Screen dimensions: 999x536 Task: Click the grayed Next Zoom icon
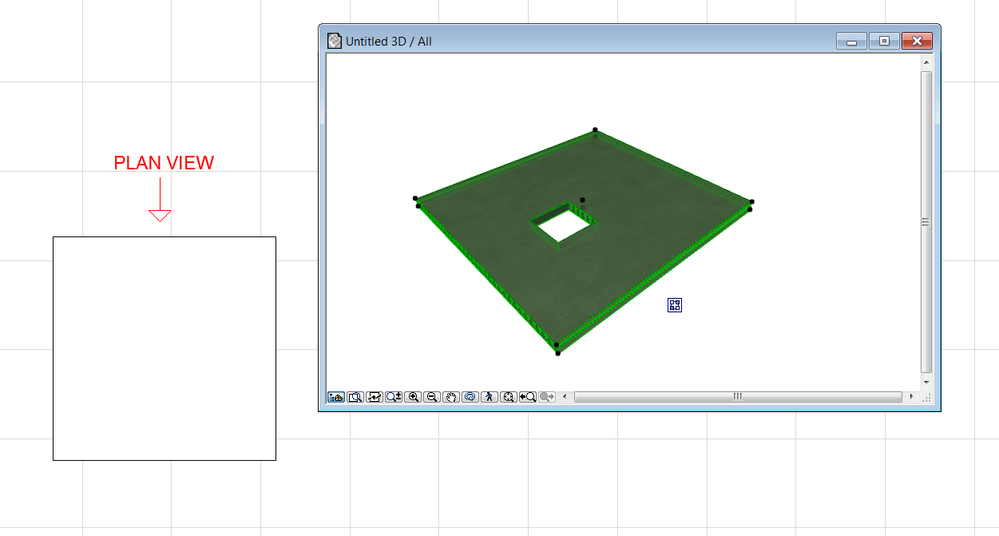point(547,397)
